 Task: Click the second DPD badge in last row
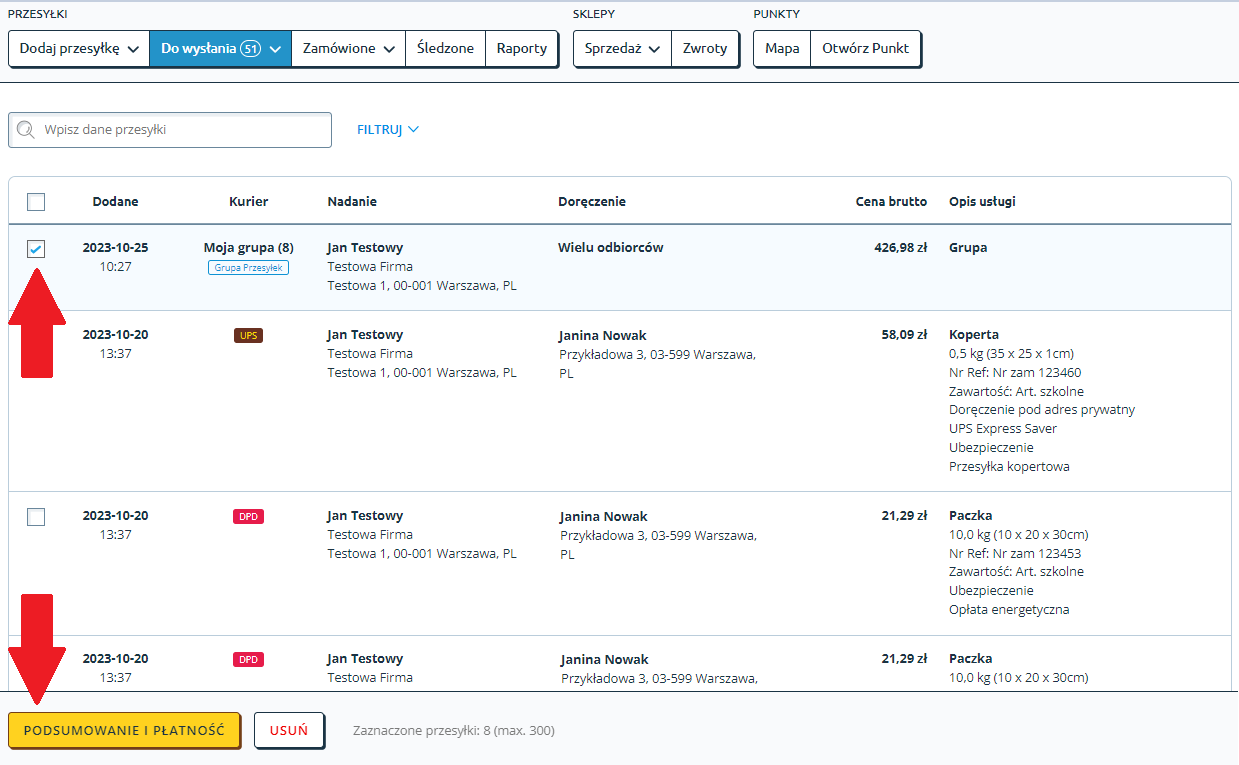point(248,660)
